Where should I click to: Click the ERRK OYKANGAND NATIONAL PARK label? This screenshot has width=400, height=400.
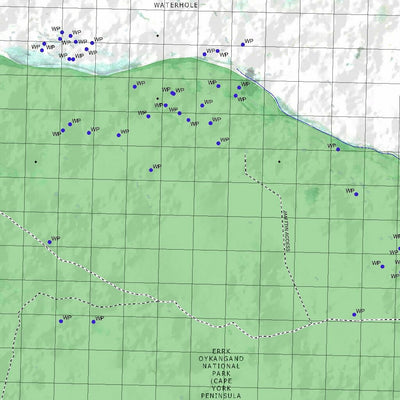tap(221, 374)
